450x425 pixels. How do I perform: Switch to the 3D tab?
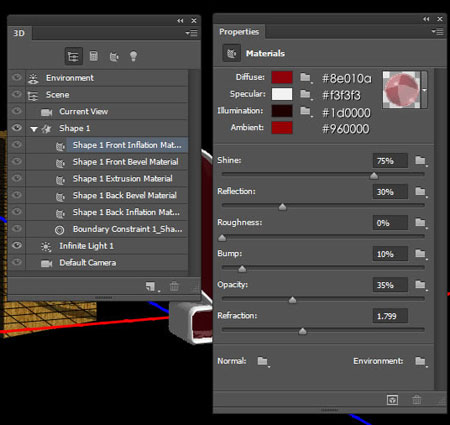click(x=19, y=33)
